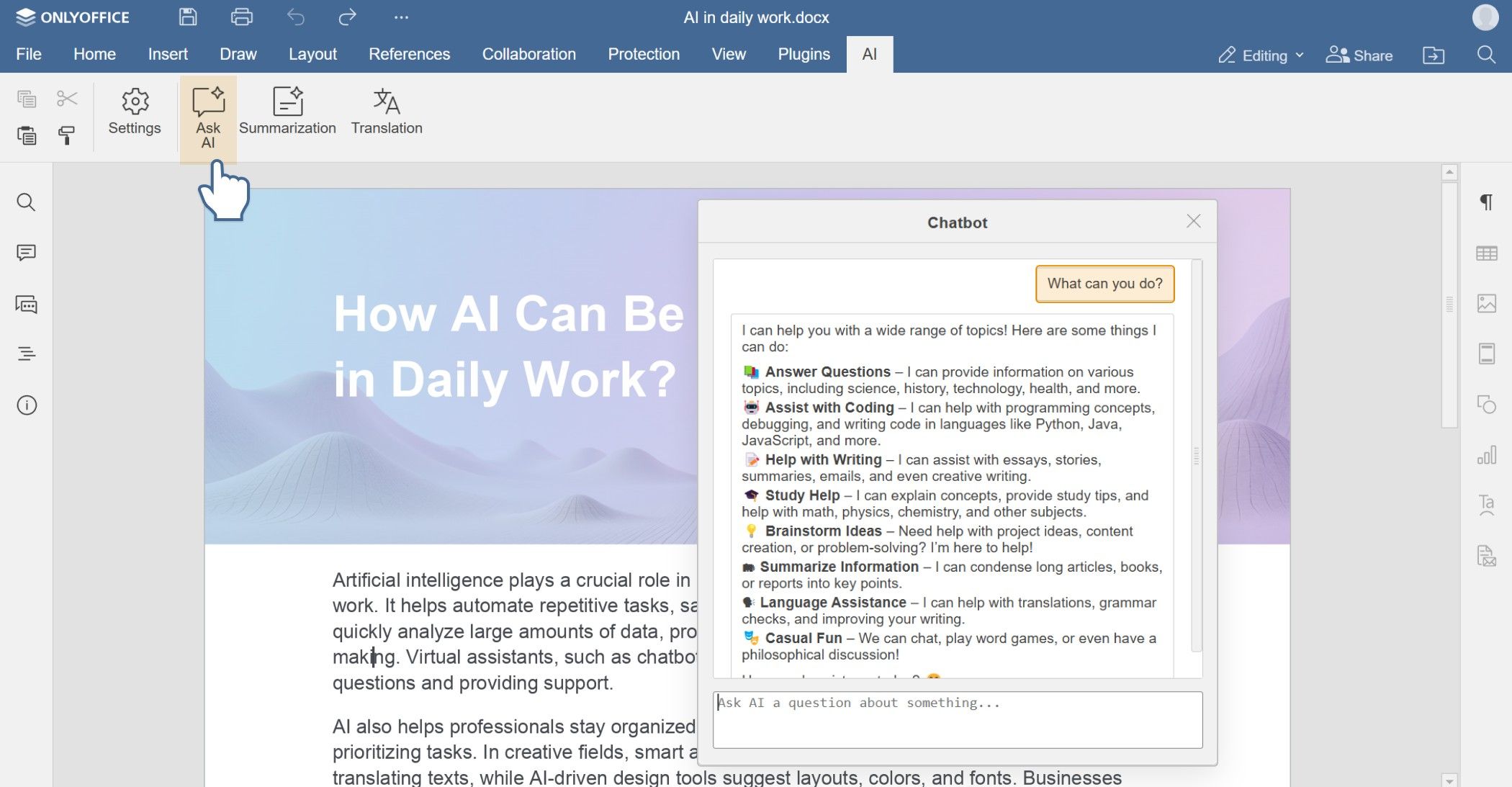Switch to the Plugins tab
The width and height of the screenshot is (1512, 787).
804,54
